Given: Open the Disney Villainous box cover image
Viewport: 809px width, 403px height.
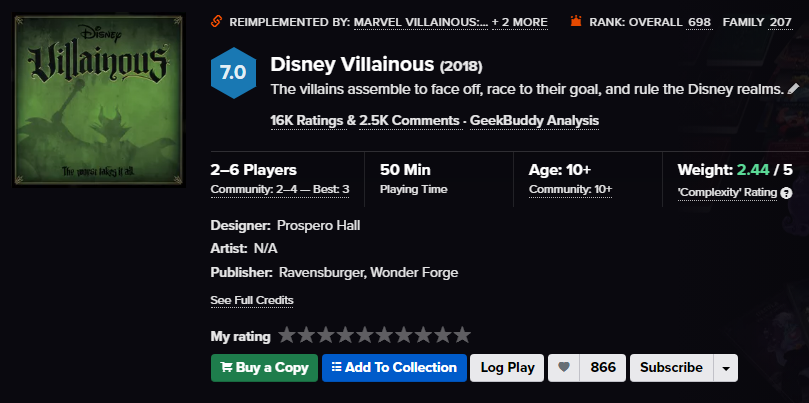Looking at the screenshot, I should point(99,100).
